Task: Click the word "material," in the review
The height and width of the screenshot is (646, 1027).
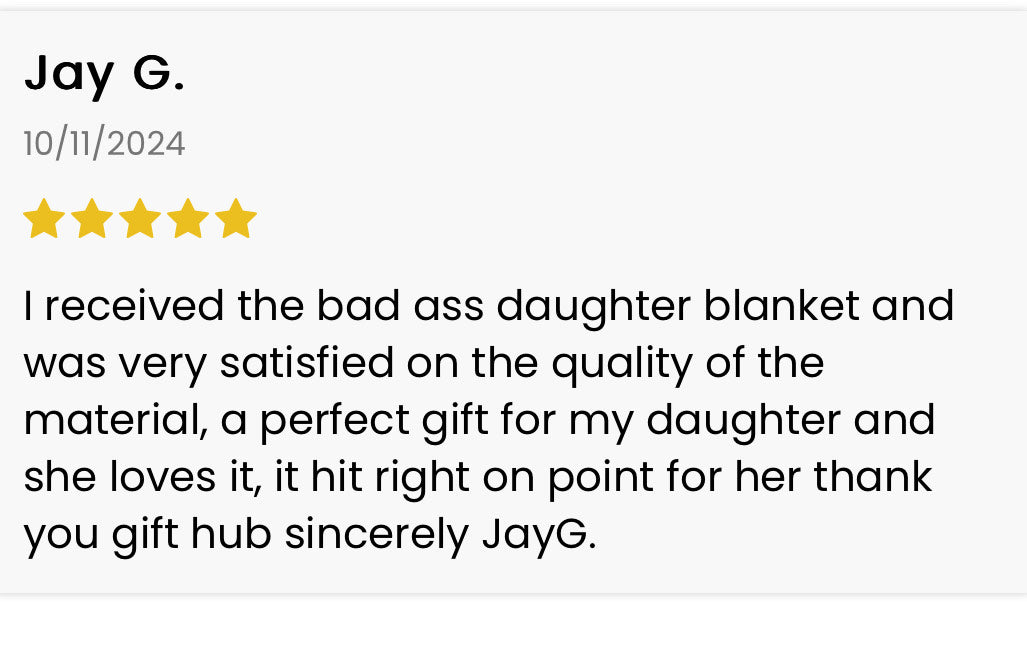Action: (x=115, y=420)
